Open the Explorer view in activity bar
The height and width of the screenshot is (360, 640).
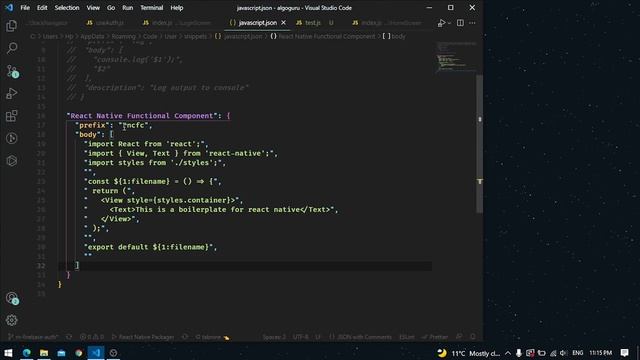(11, 26)
